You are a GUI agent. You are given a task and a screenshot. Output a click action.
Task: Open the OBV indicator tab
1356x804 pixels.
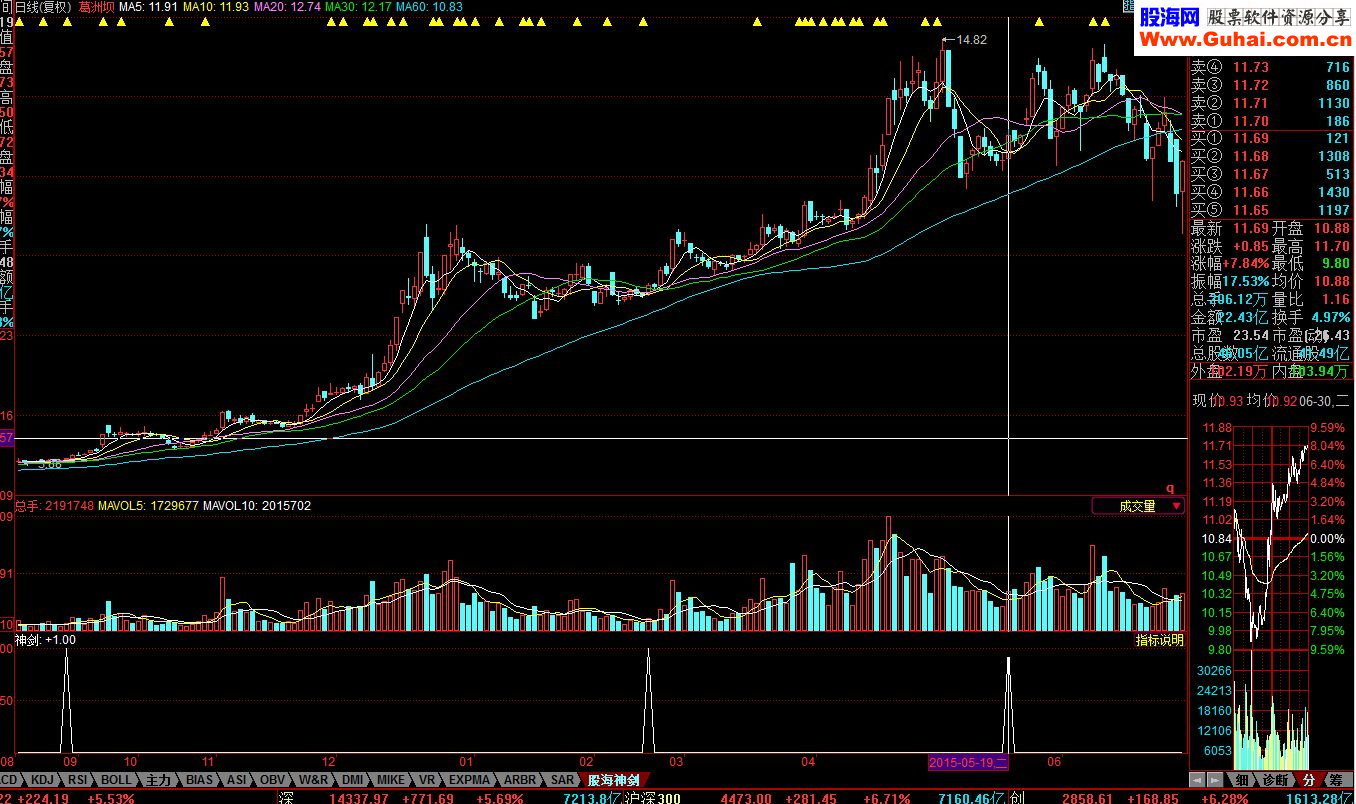click(x=273, y=779)
